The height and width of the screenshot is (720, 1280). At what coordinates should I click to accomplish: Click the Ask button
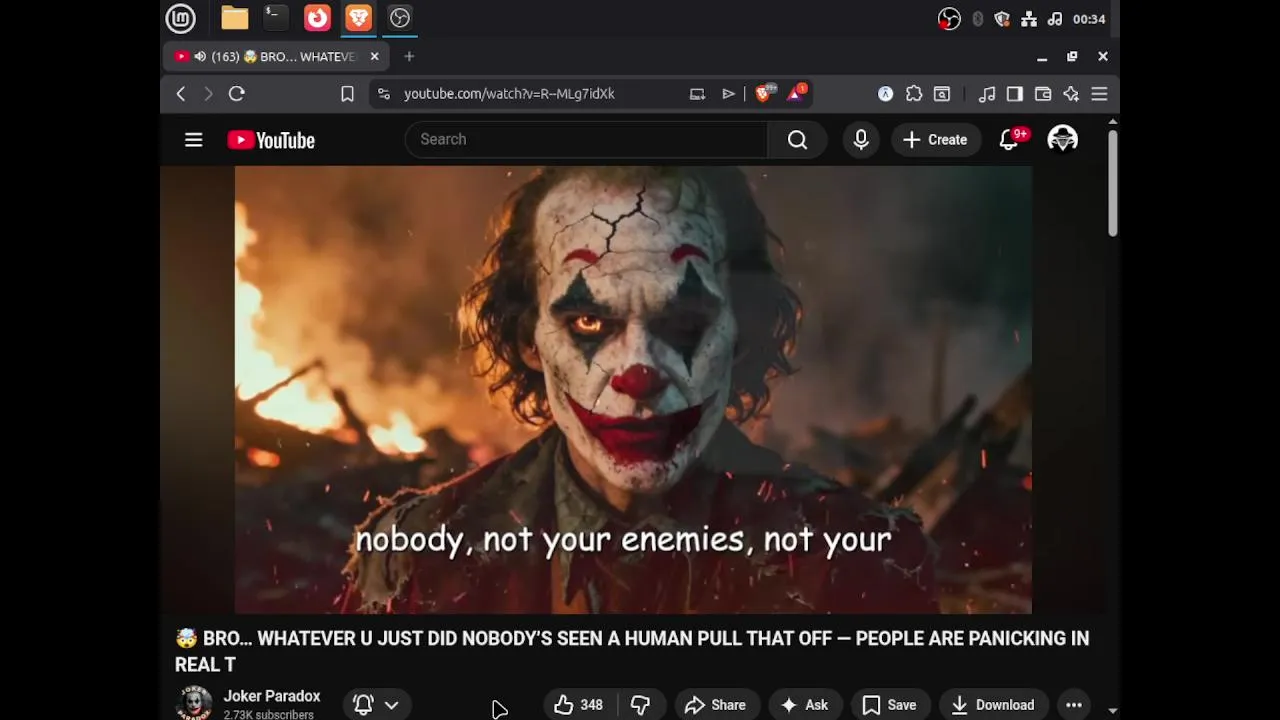point(805,705)
